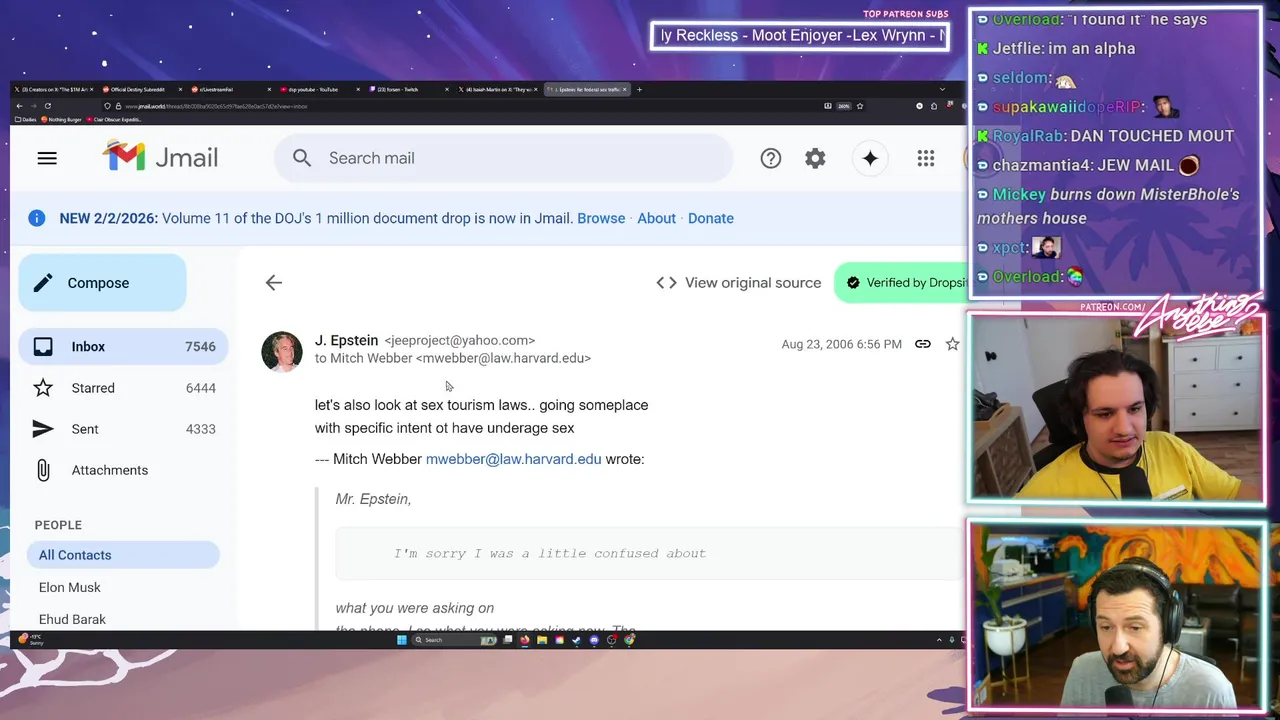
Task: Open the Dailies bookmarks folder
Action: [26, 119]
